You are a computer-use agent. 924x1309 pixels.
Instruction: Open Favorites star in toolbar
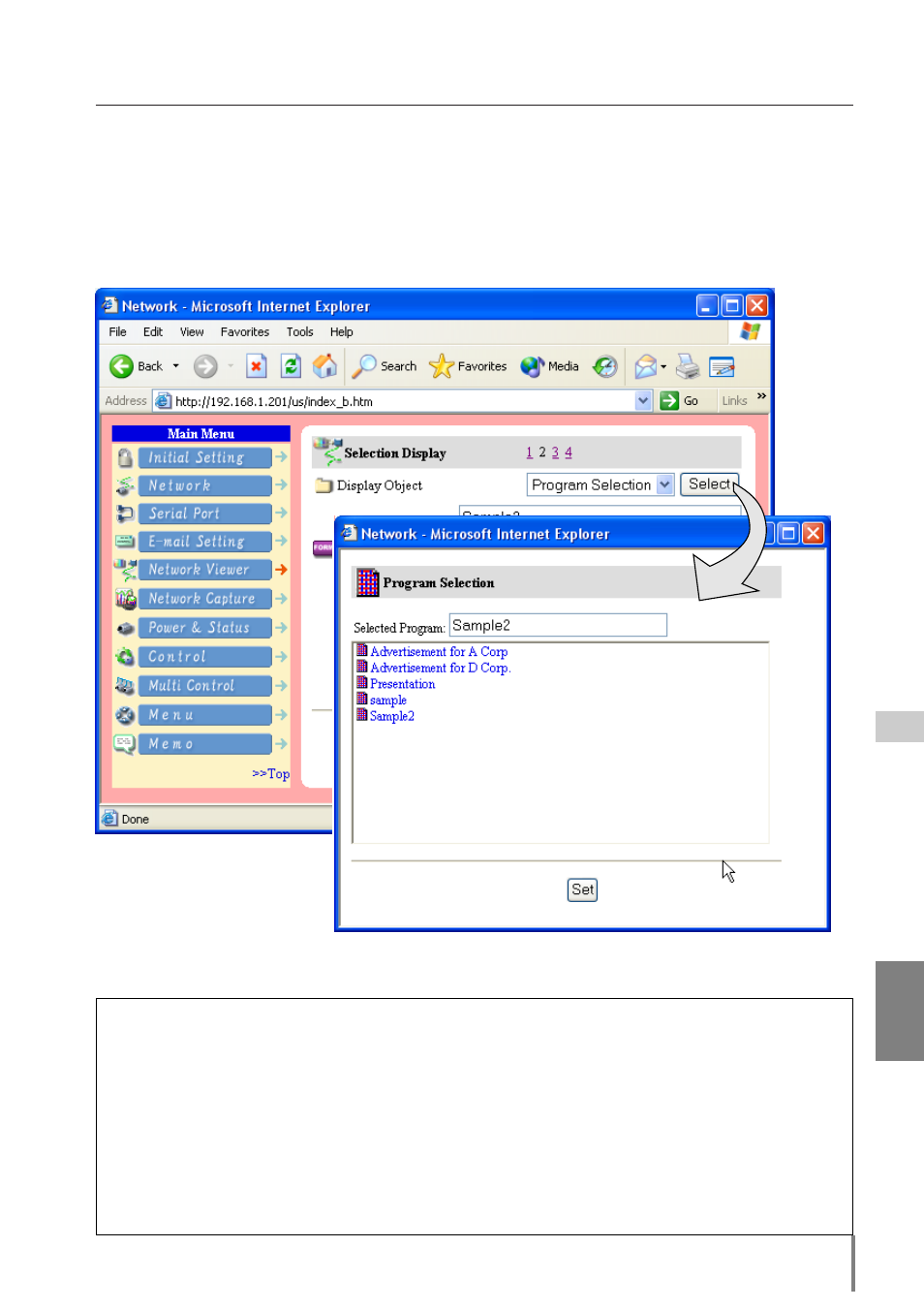[x=469, y=366]
